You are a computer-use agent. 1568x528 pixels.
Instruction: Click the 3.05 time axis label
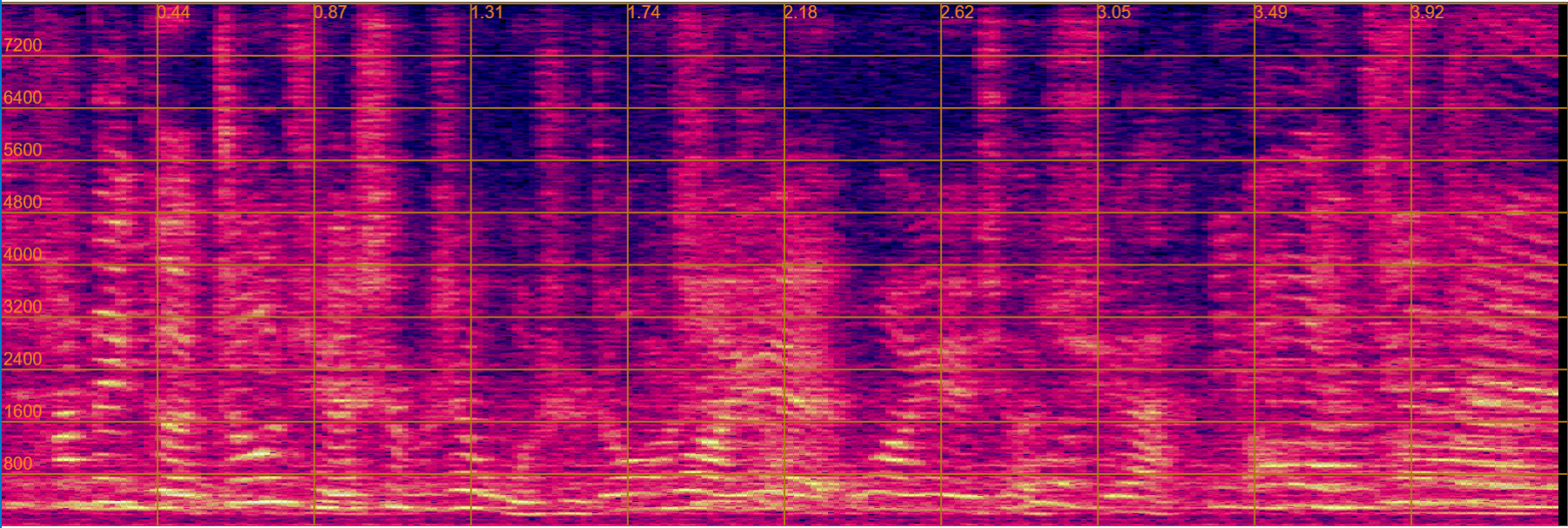click(1114, 12)
